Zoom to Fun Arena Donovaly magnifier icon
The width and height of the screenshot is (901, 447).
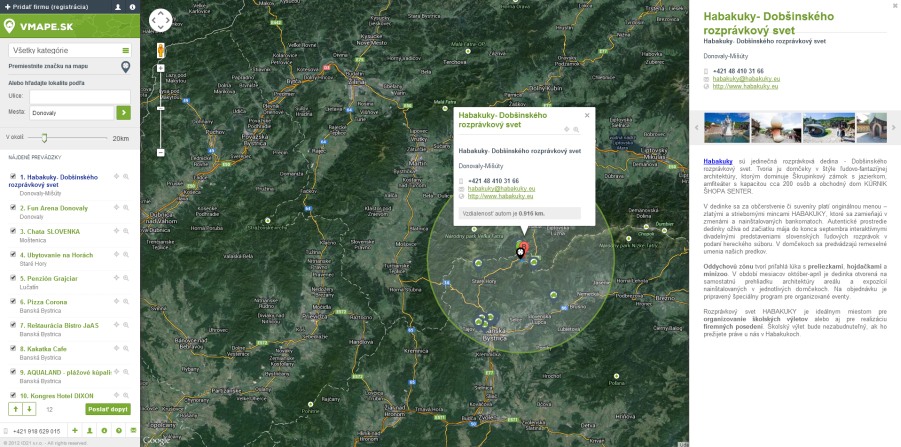click(126, 208)
